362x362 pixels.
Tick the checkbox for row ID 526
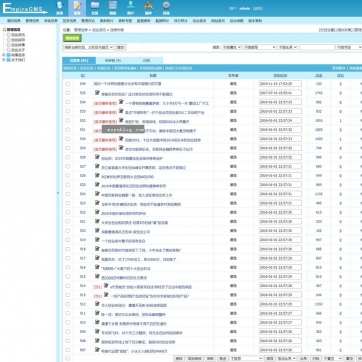(68, 176)
